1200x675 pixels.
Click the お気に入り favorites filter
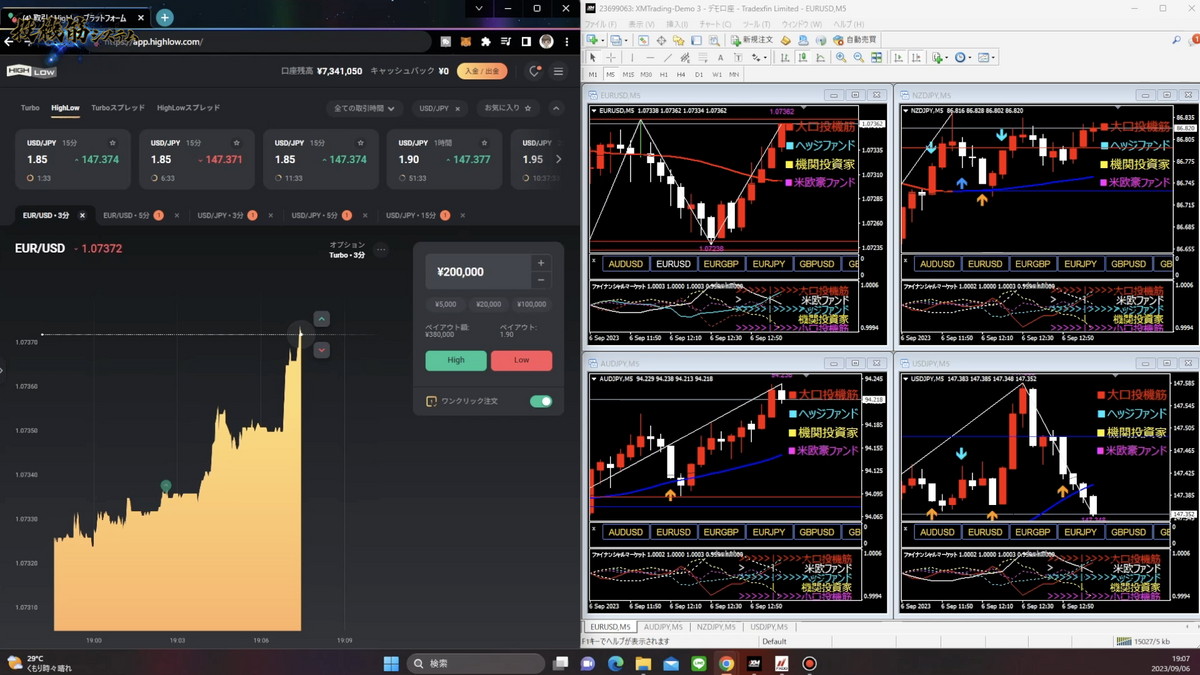[x=508, y=108]
